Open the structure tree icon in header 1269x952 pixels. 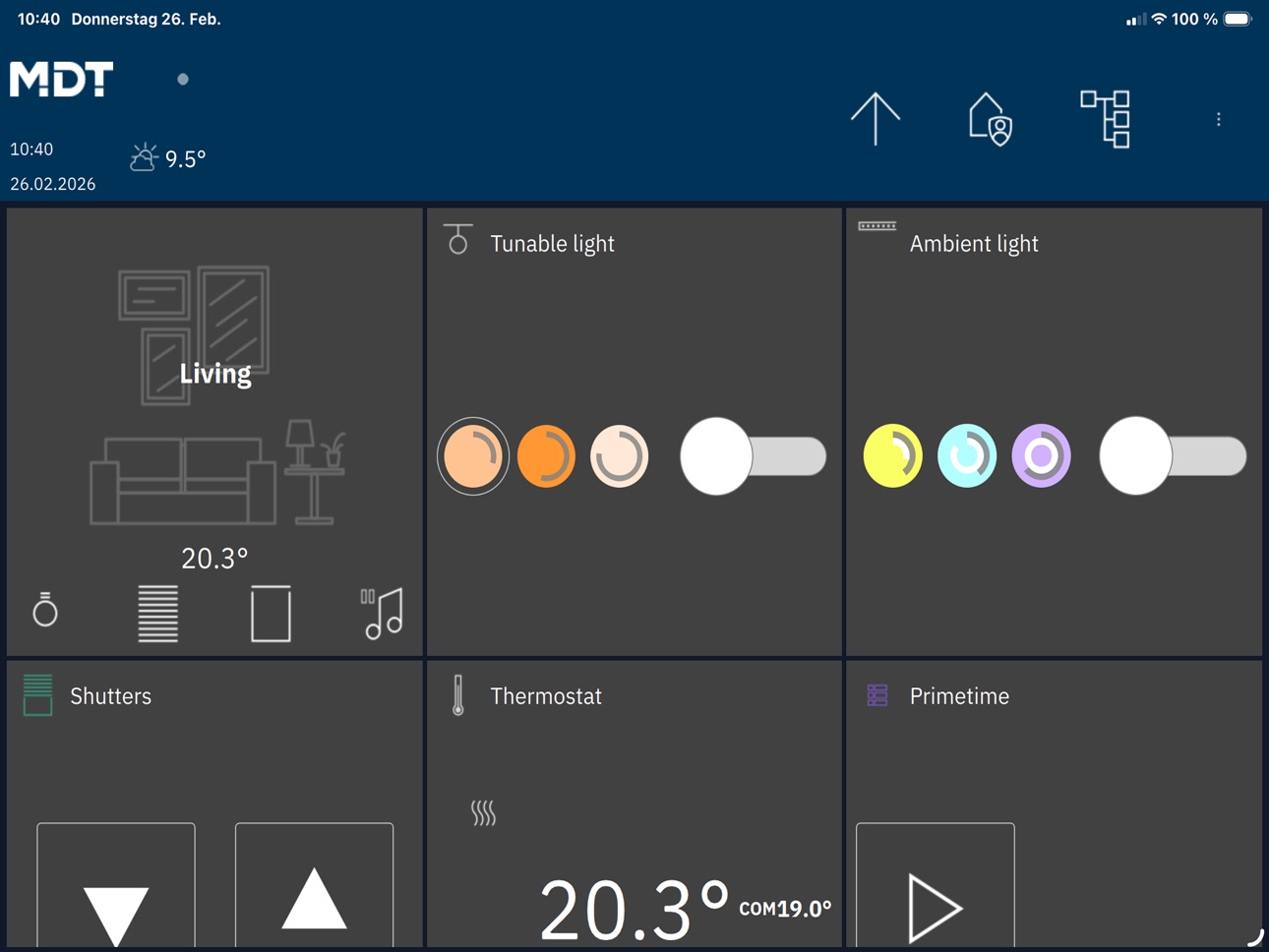coord(1106,119)
